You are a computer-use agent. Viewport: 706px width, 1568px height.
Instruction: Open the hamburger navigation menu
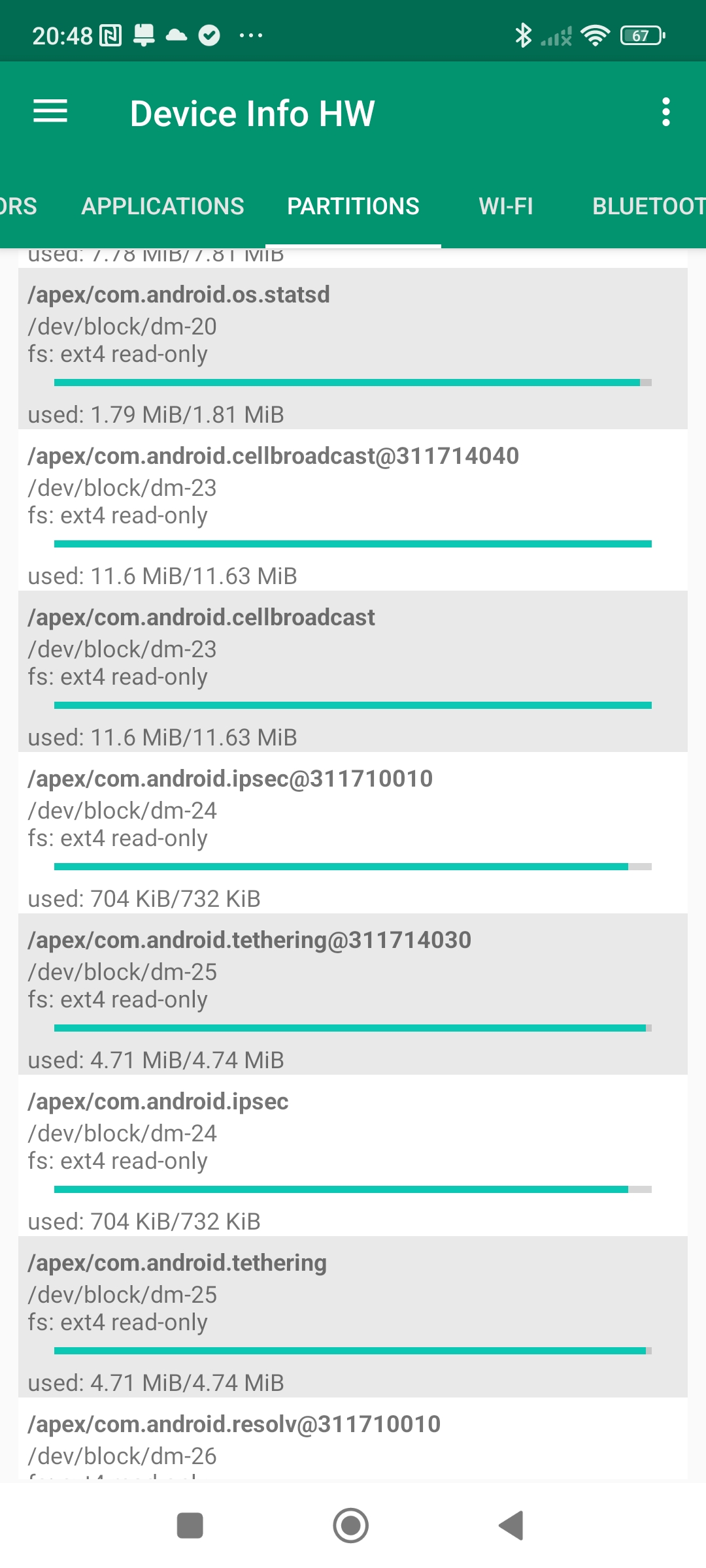(50, 112)
